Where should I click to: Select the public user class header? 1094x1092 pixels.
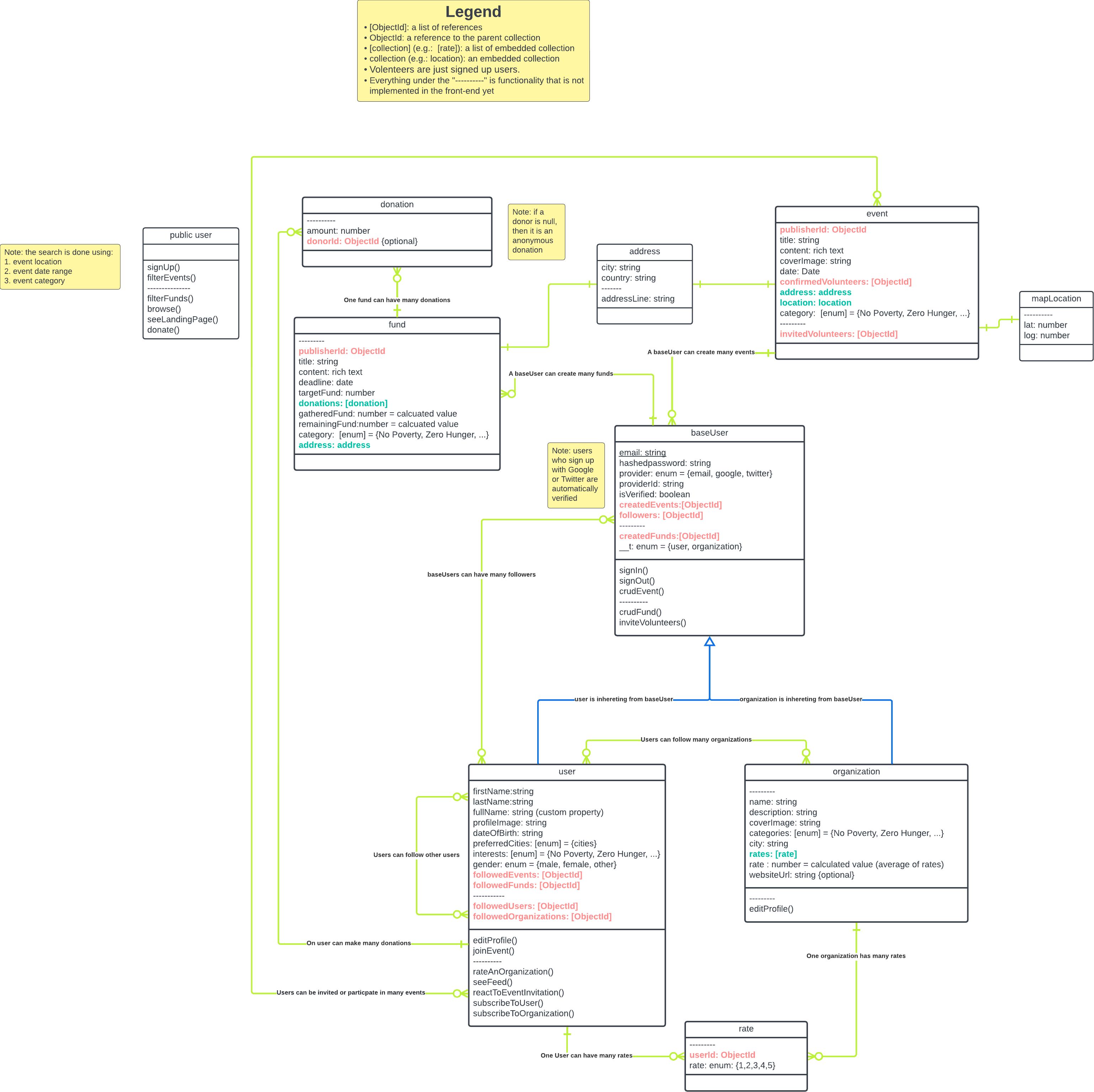coord(190,235)
